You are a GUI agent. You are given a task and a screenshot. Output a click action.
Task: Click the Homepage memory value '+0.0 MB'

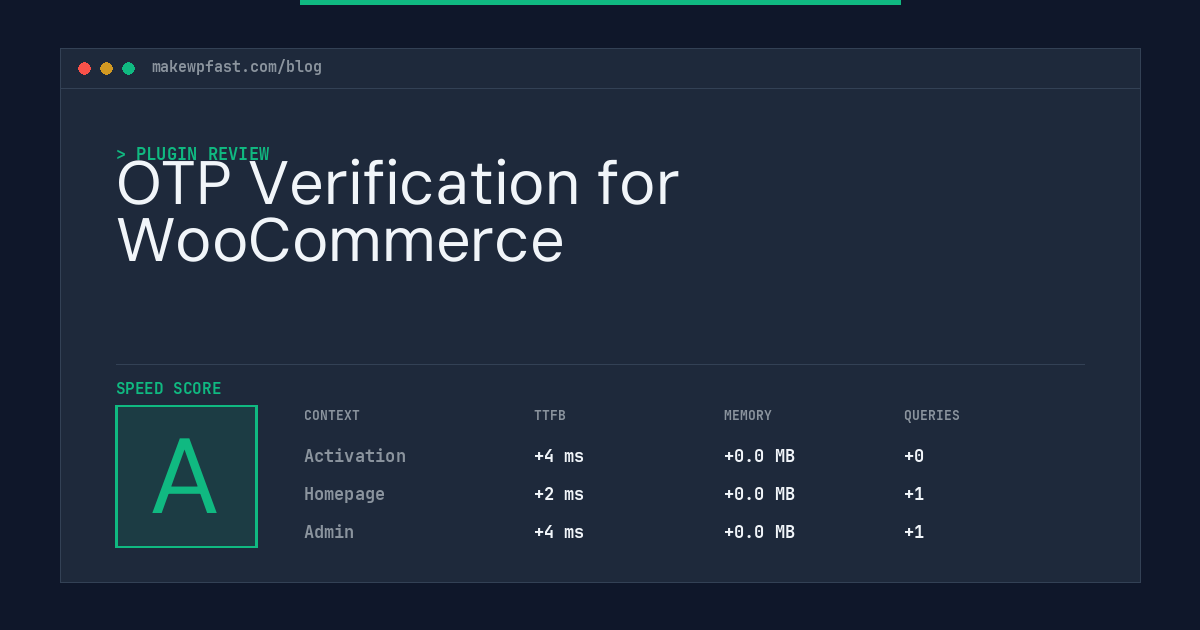(x=759, y=494)
